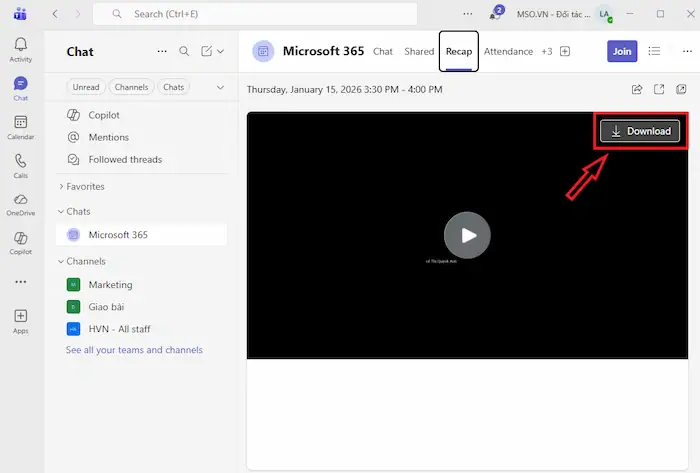This screenshot has height=473, width=700.
Task: Open OneDrive from the sidebar
Action: (x=20, y=204)
